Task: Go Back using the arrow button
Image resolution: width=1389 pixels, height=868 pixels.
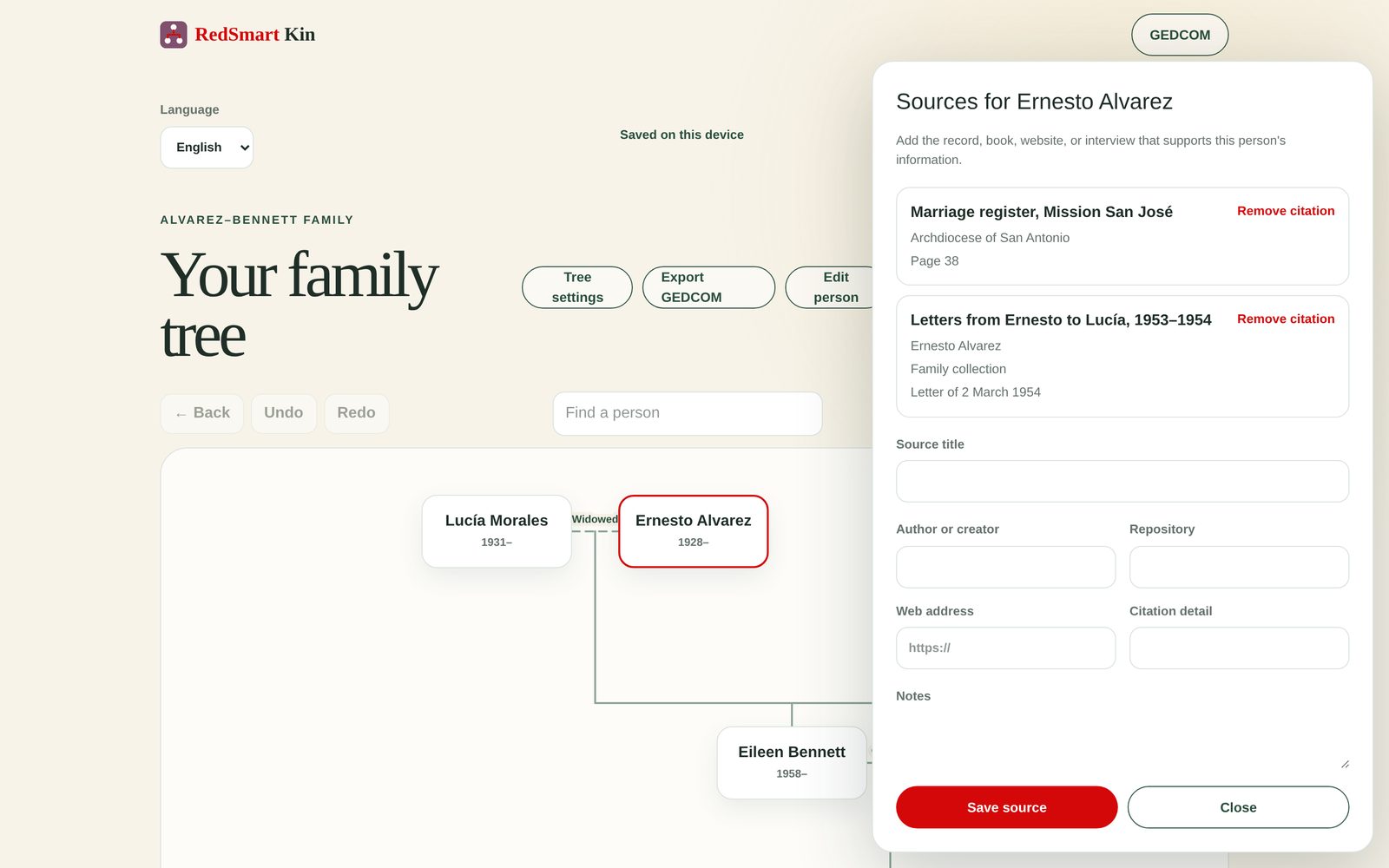Action: click(x=202, y=413)
